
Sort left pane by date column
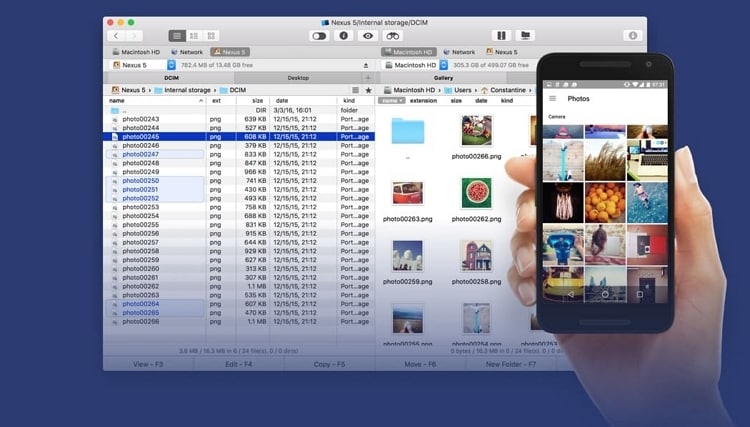[303, 101]
